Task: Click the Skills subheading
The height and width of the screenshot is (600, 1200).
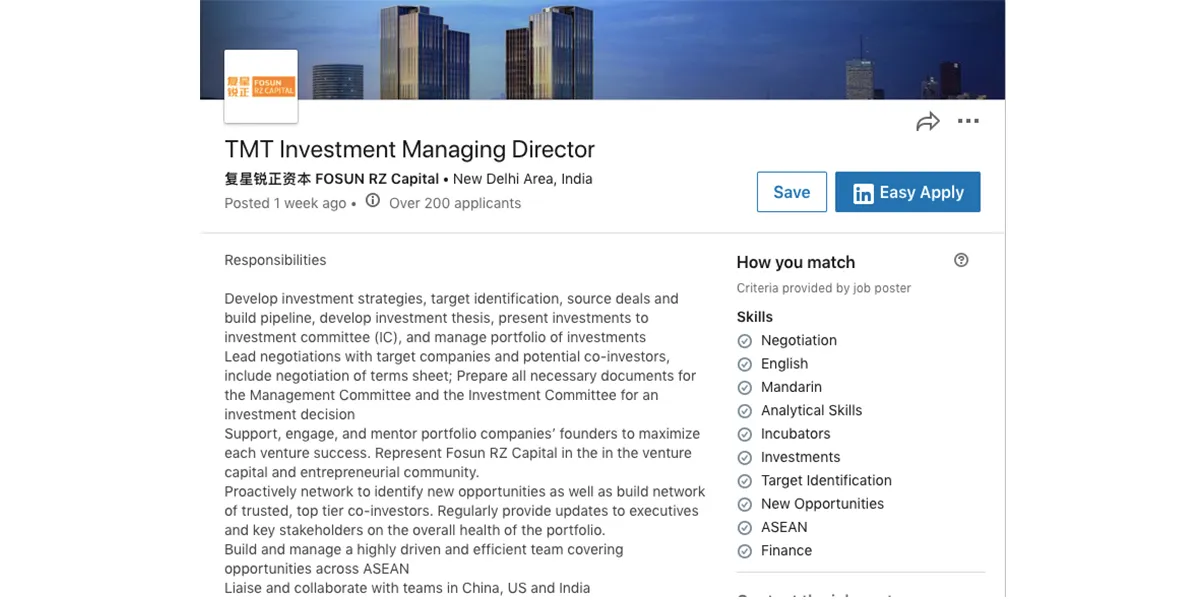Action: click(755, 317)
